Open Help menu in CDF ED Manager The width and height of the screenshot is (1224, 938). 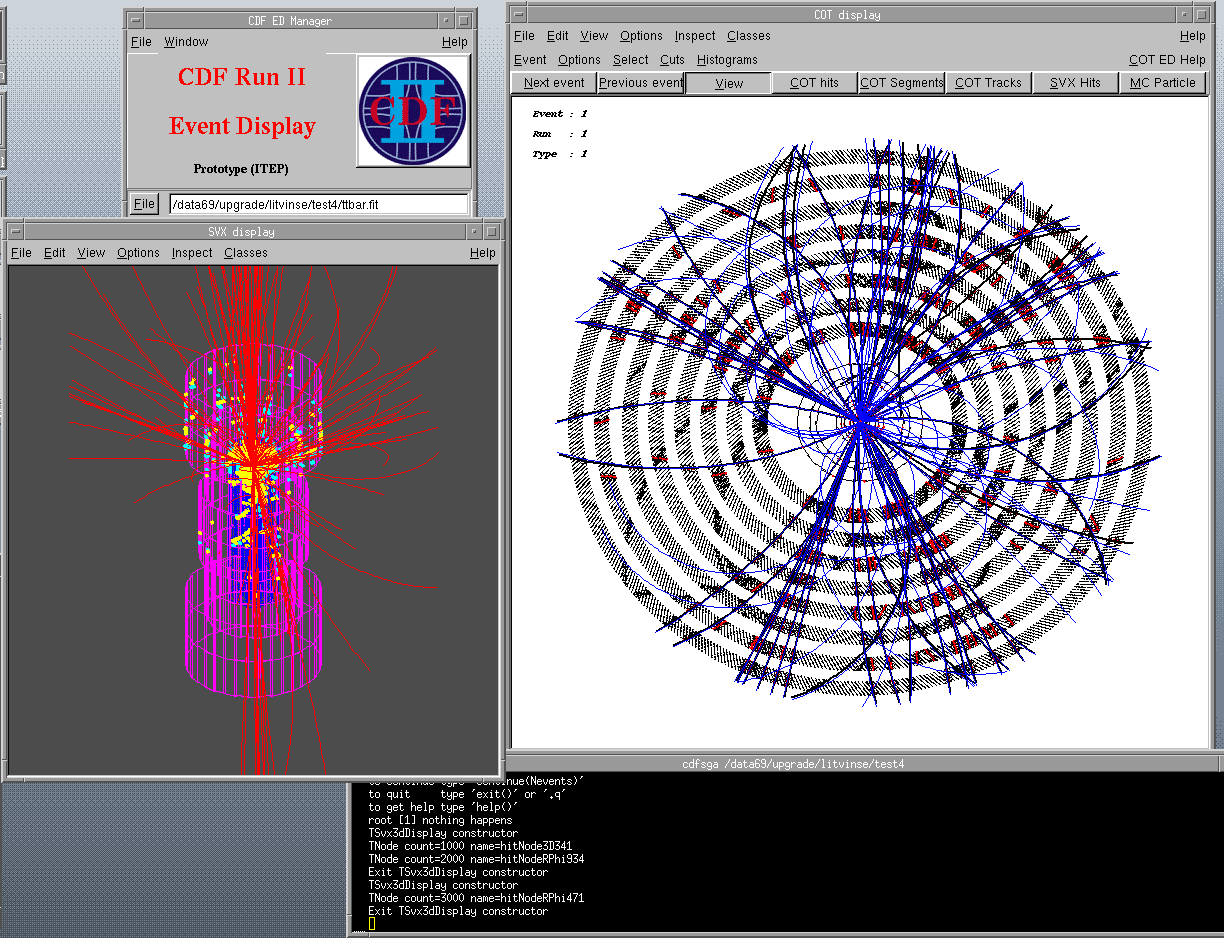click(454, 42)
